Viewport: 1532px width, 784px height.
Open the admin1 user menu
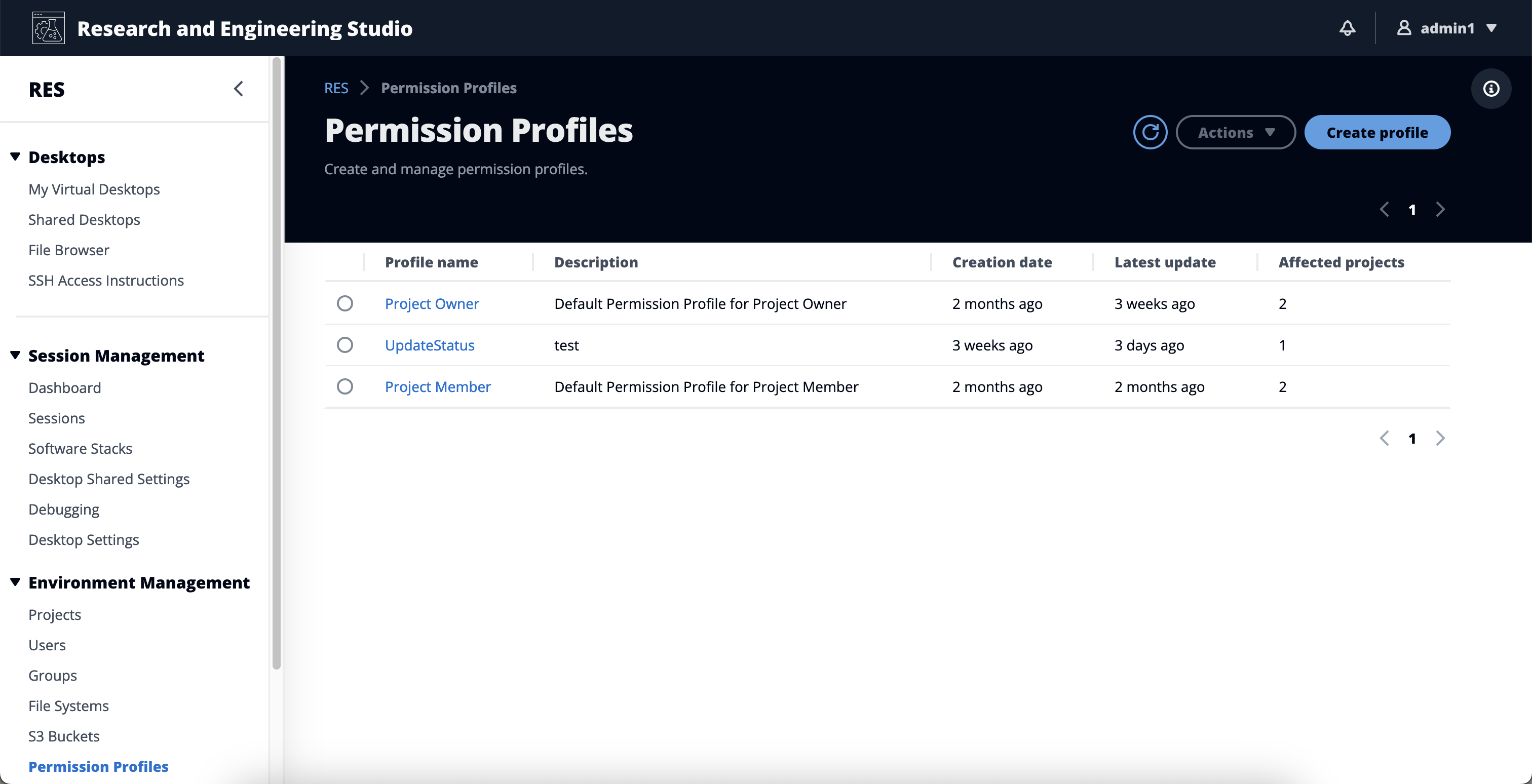1446,28
